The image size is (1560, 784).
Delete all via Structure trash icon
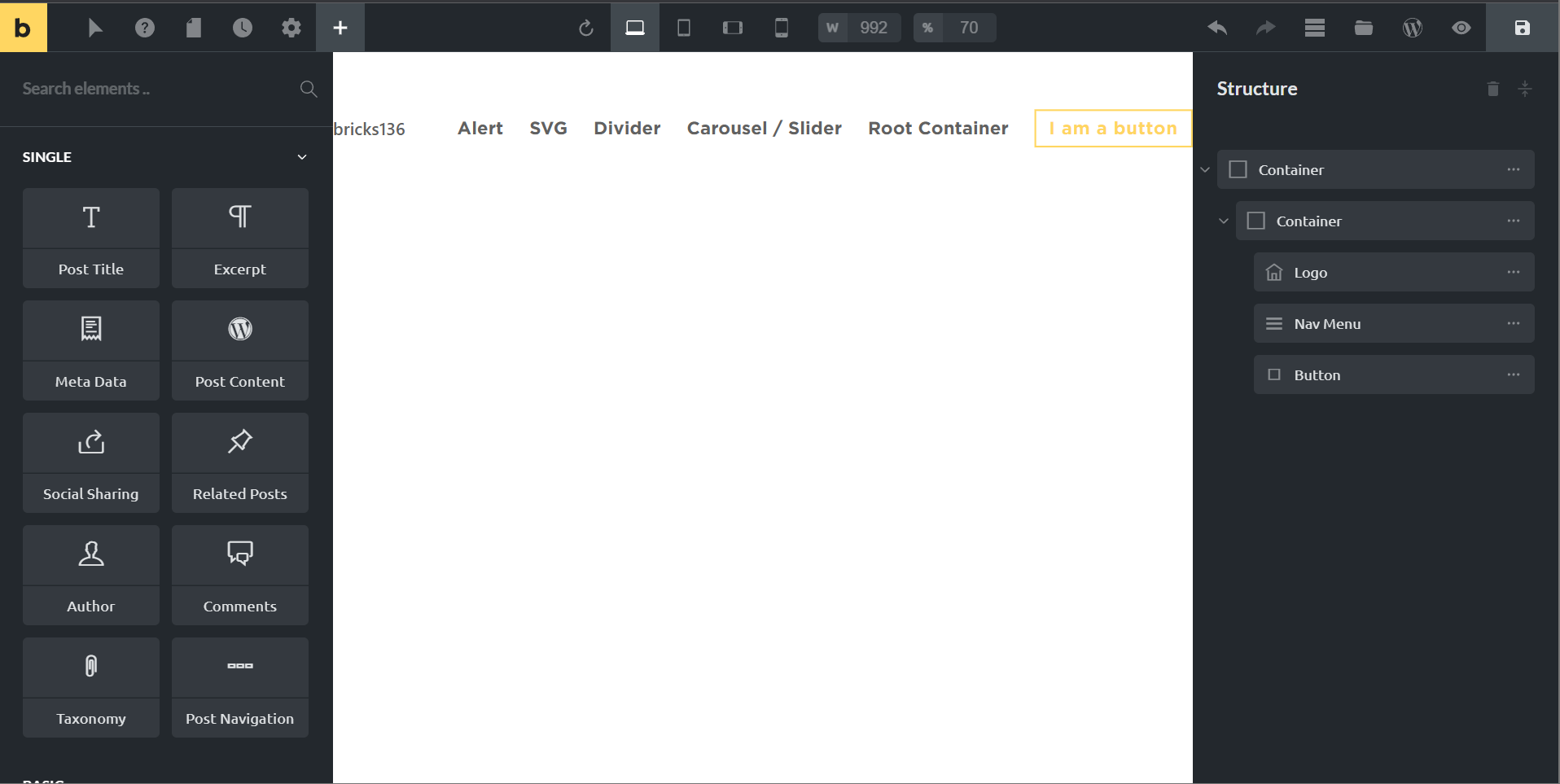(1492, 89)
